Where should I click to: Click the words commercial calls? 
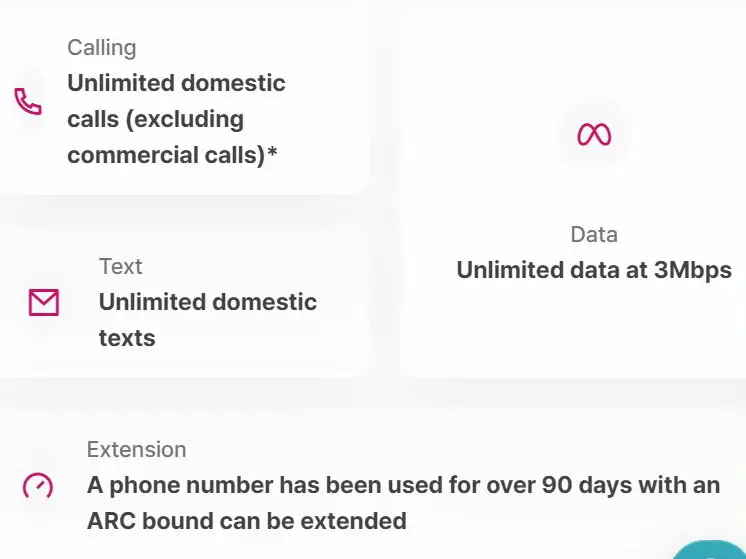click(166, 155)
